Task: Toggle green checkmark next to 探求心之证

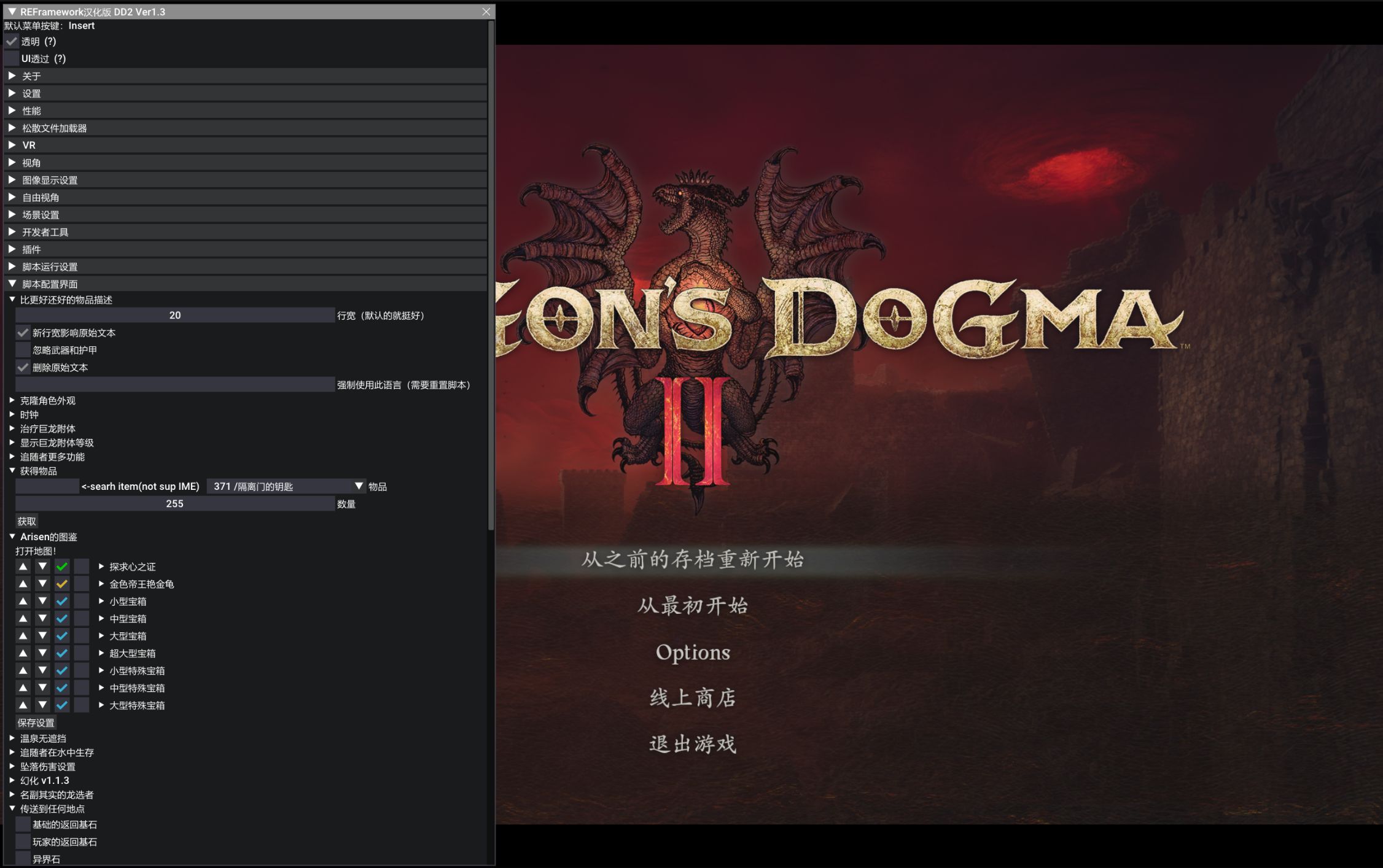Action: point(62,566)
